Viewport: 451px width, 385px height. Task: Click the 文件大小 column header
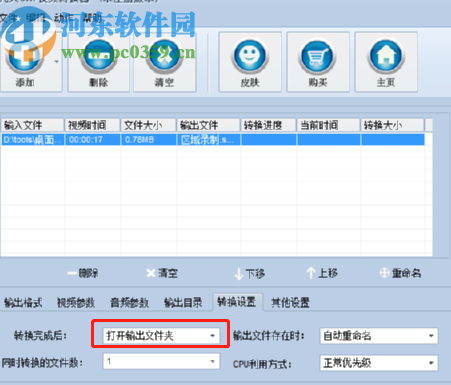point(148,125)
